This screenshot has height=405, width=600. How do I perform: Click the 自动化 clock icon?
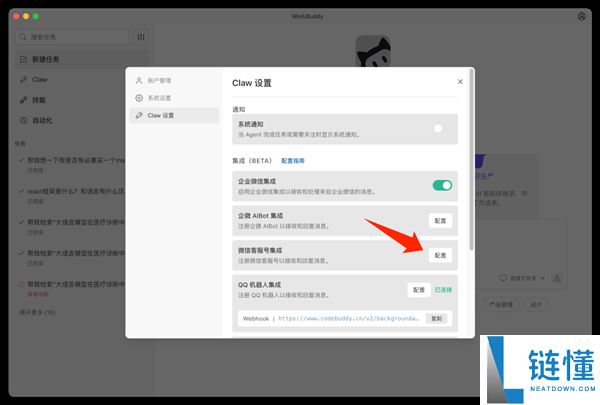pos(23,120)
